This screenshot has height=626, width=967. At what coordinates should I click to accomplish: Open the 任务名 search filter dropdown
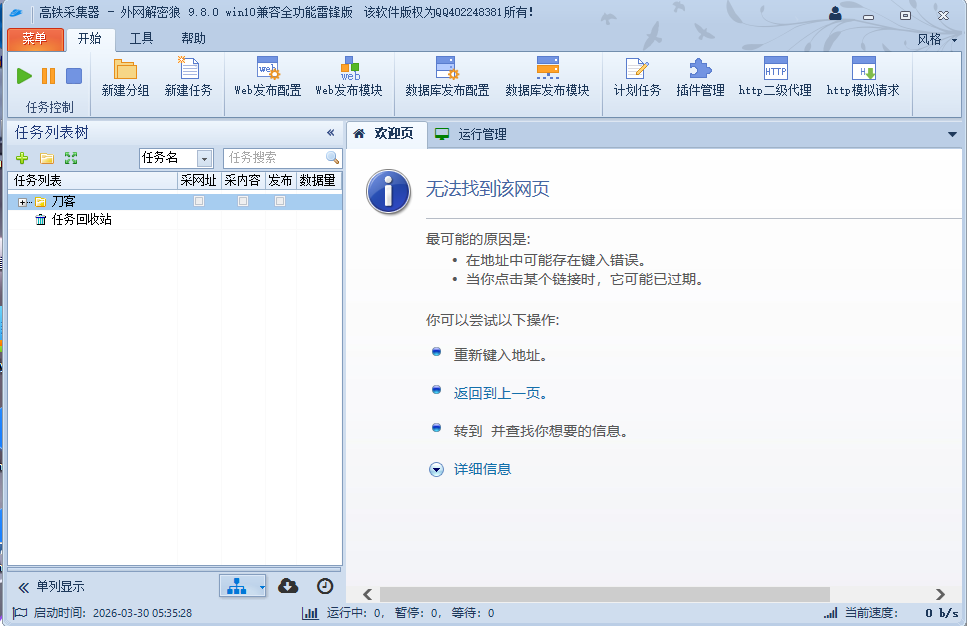205,158
